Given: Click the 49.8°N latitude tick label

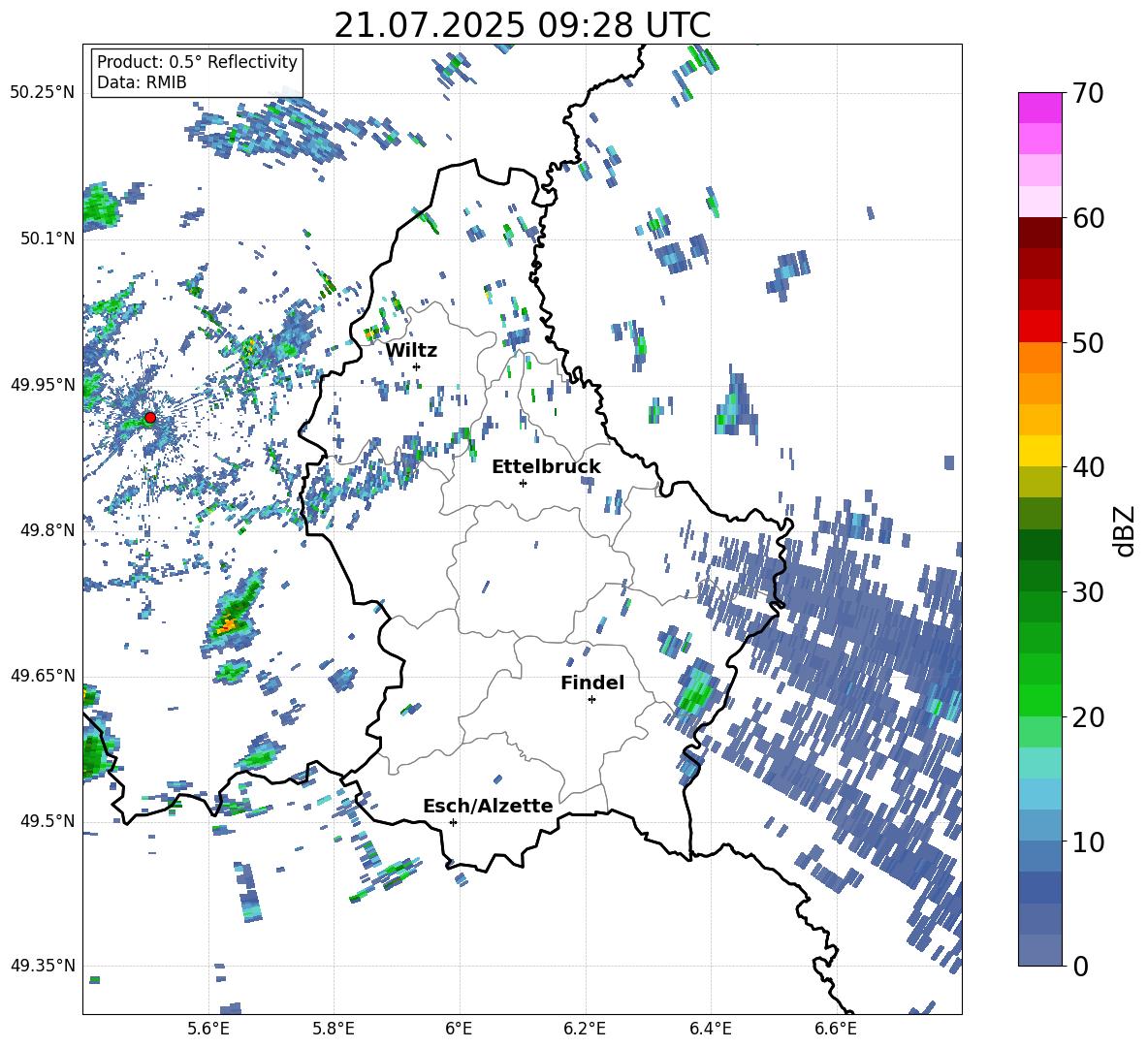Looking at the screenshot, I should pyautogui.click(x=47, y=530).
